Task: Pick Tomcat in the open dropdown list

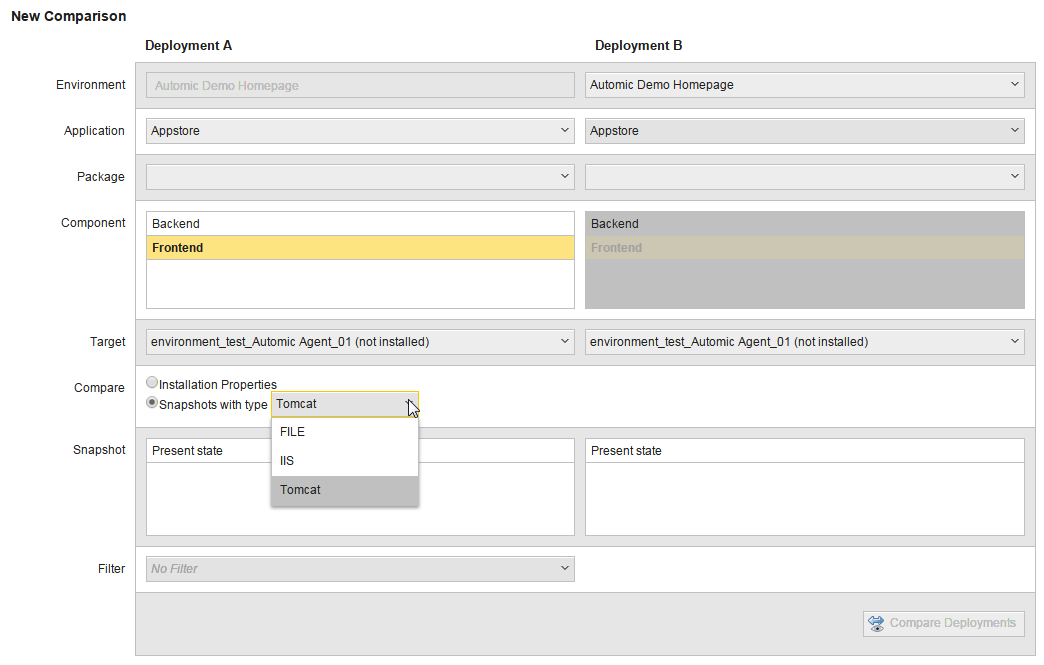Action: coord(345,490)
